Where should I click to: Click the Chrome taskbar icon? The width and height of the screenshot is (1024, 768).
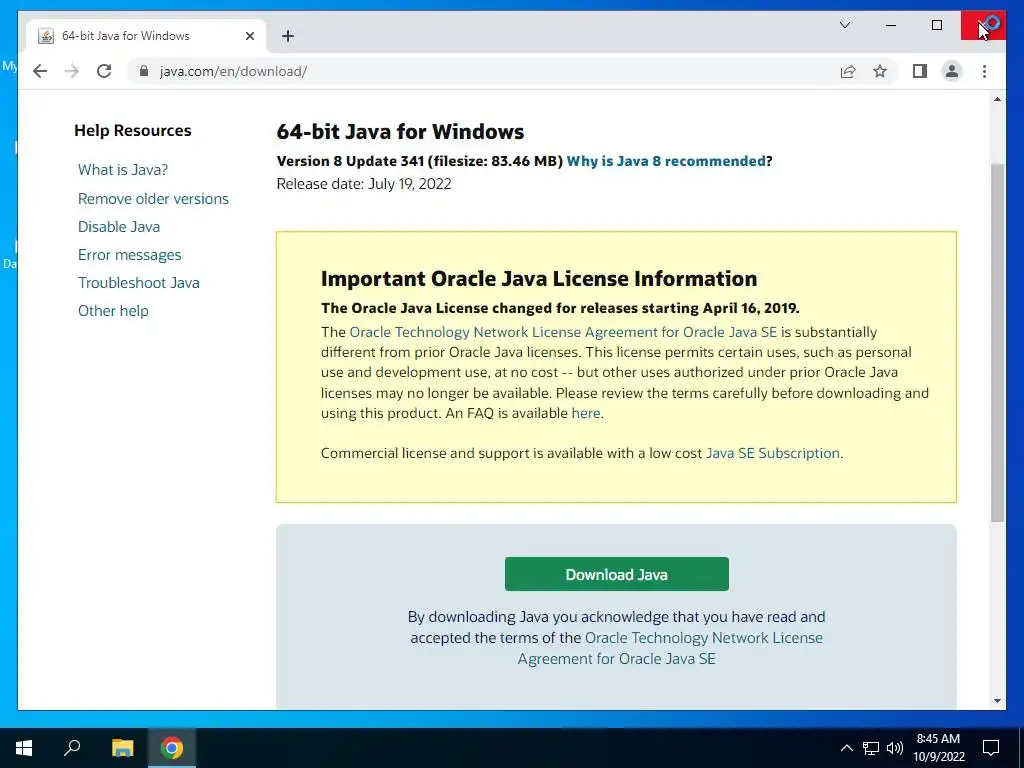click(172, 748)
